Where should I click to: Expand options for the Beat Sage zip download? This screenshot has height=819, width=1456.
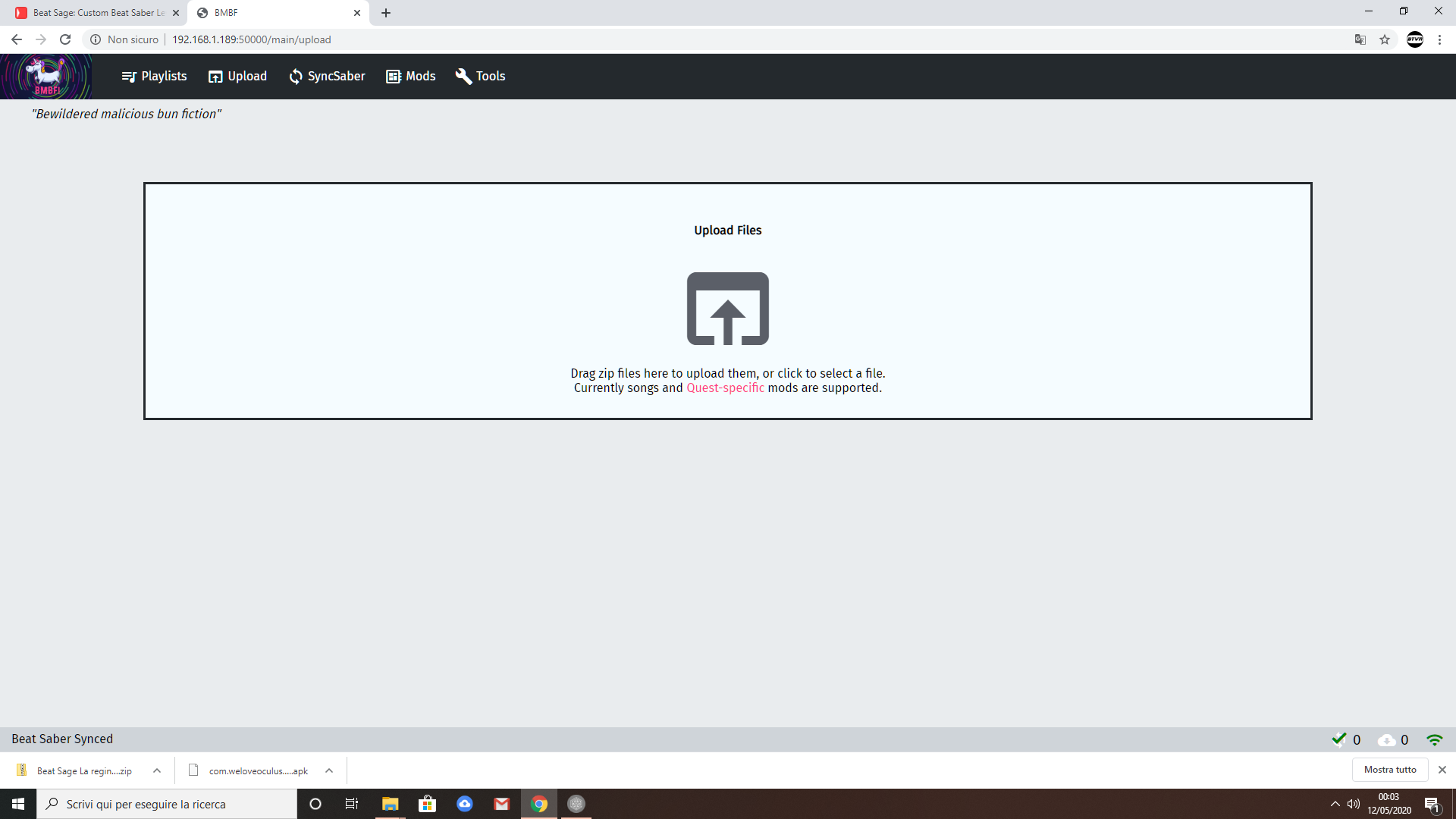click(157, 770)
